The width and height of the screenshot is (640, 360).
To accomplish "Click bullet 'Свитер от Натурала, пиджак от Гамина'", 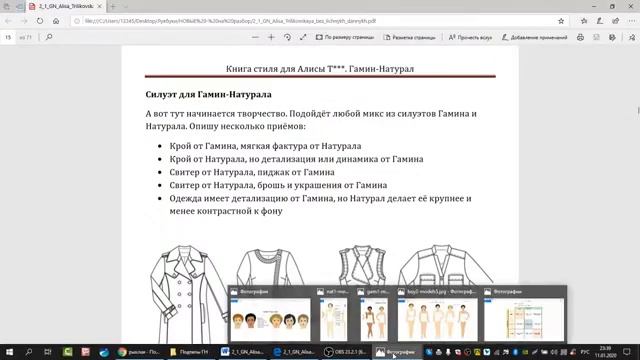I will click(x=252, y=172).
